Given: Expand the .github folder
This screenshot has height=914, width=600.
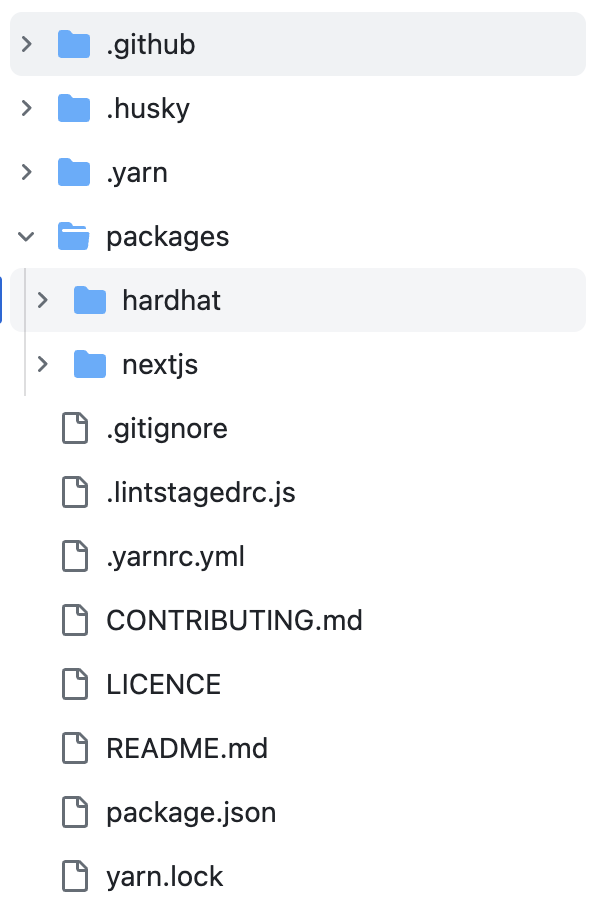Looking at the screenshot, I should [25, 44].
